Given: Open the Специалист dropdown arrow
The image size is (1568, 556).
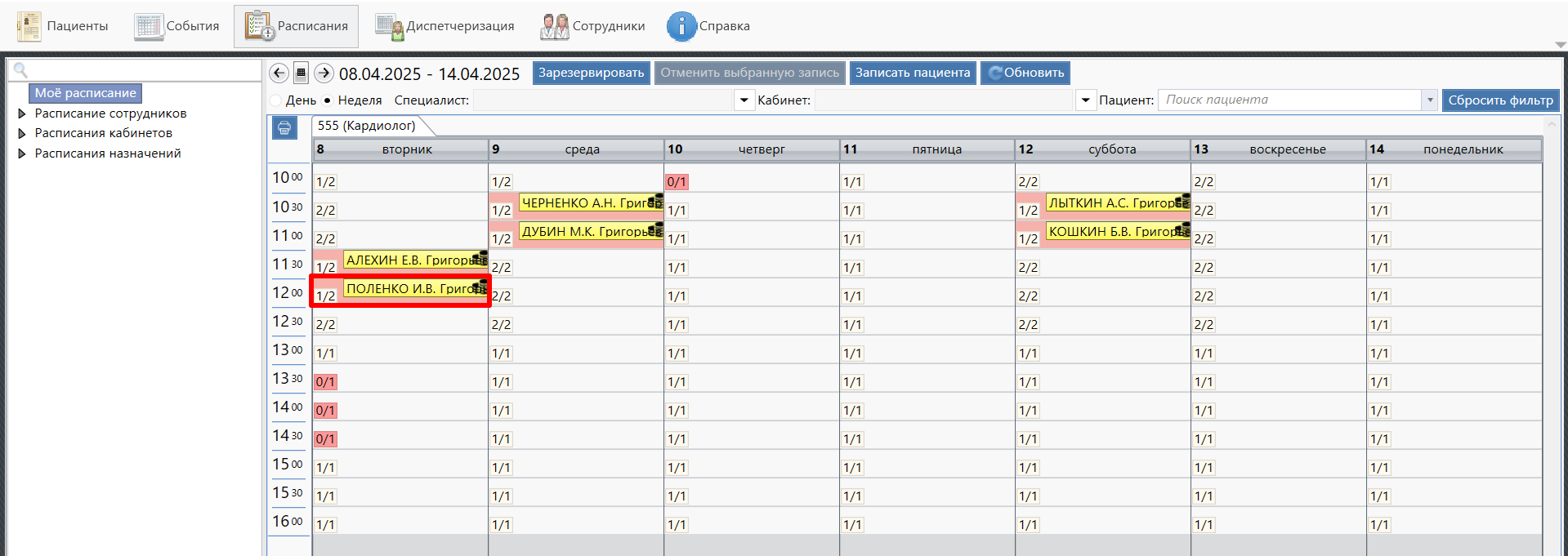Looking at the screenshot, I should (x=744, y=100).
